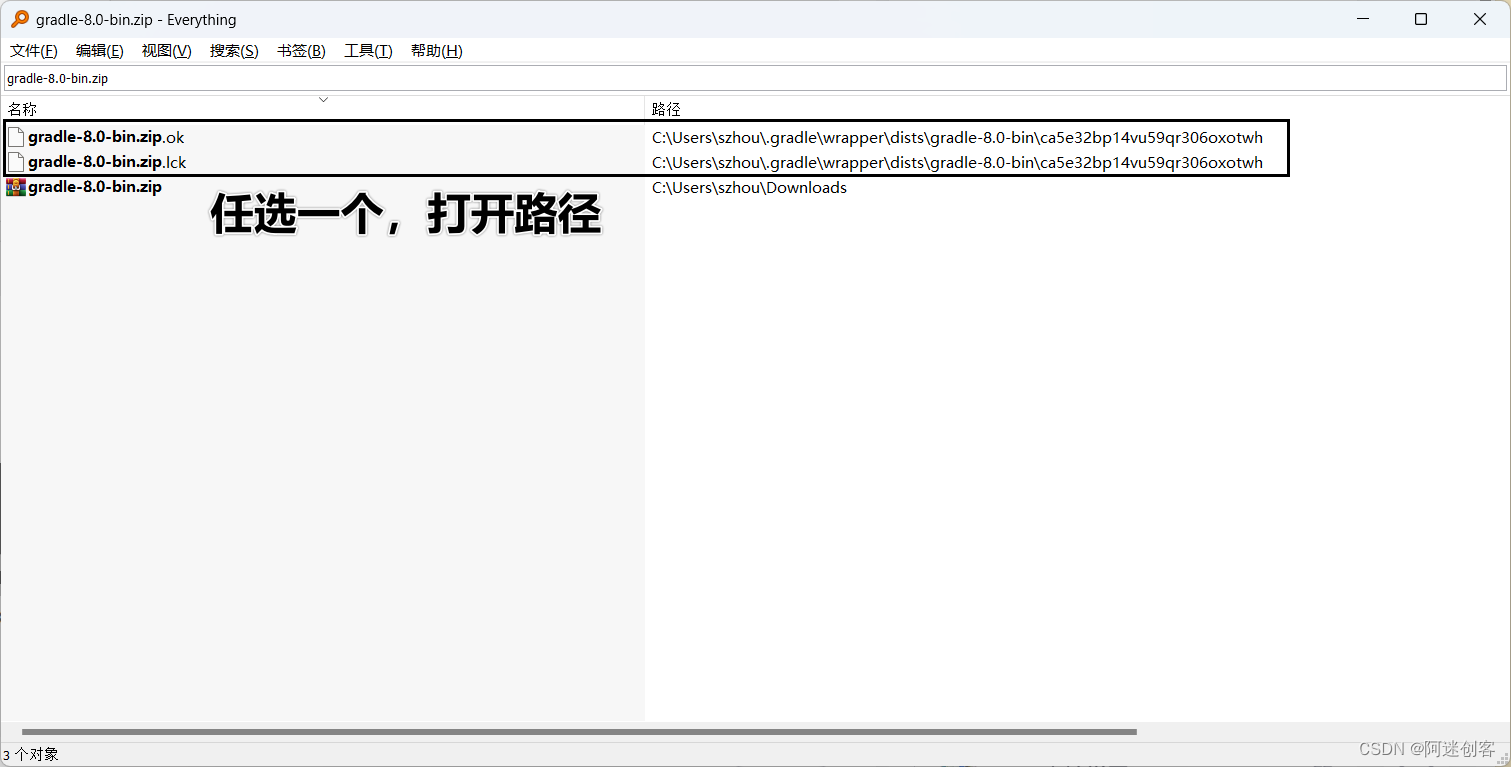Sort results by the 路径 column header
This screenshot has height=767, width=1511.
pos(666,109)
